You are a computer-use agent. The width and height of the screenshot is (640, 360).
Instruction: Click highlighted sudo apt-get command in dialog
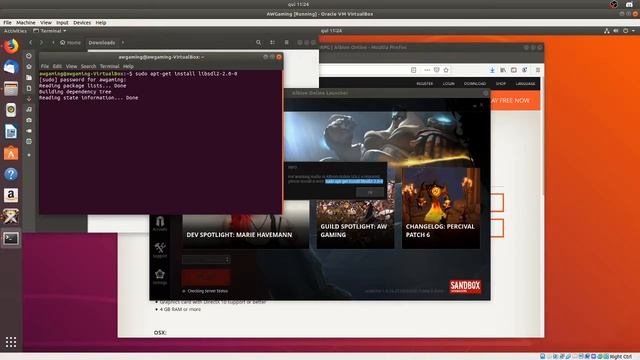tap(354, 181)
